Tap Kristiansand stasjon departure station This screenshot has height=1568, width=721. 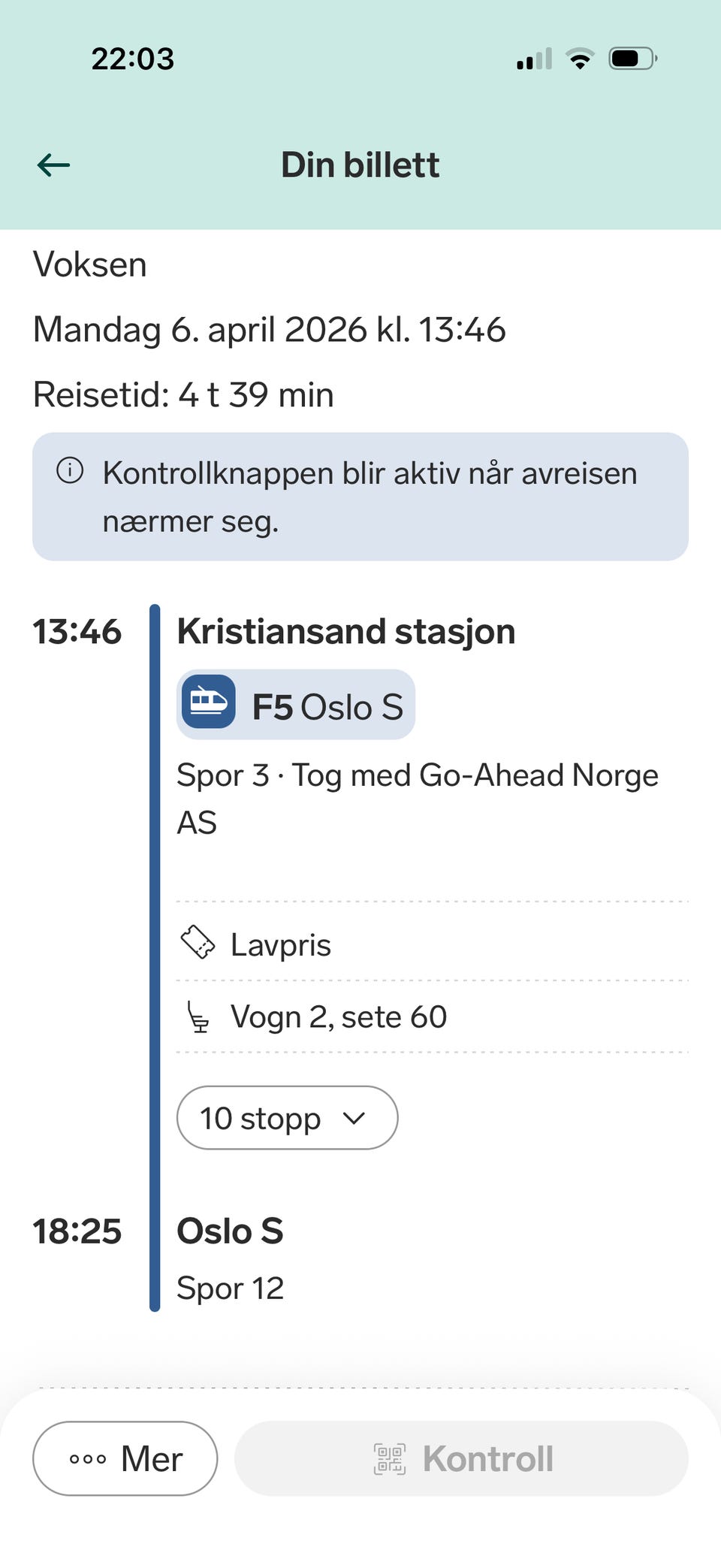pyautogui.click(x=346, y=631)
